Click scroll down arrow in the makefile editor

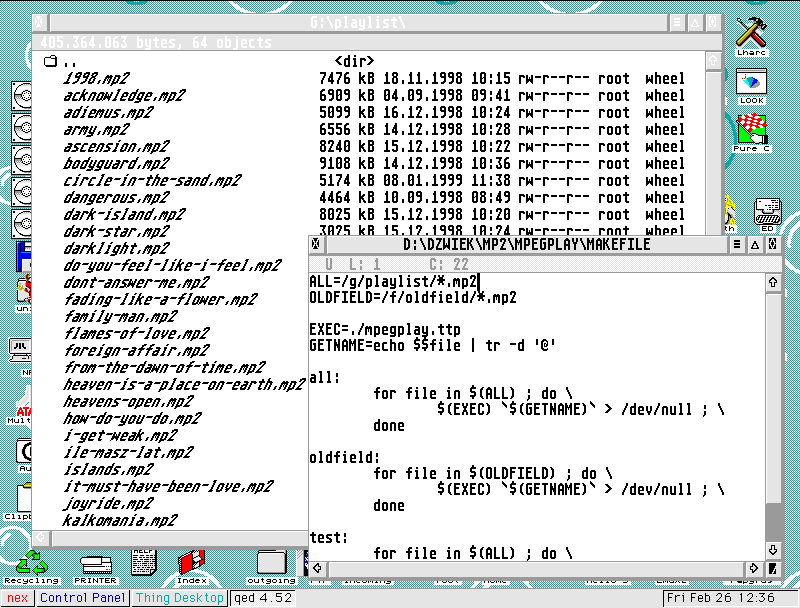pyautogui.click(x=773, y=550)
